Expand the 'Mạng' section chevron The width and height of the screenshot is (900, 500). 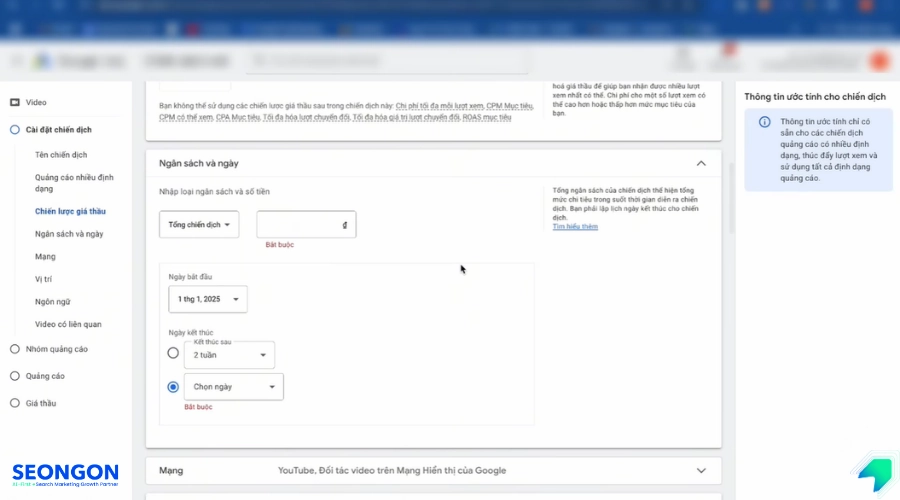coord(701,471)
